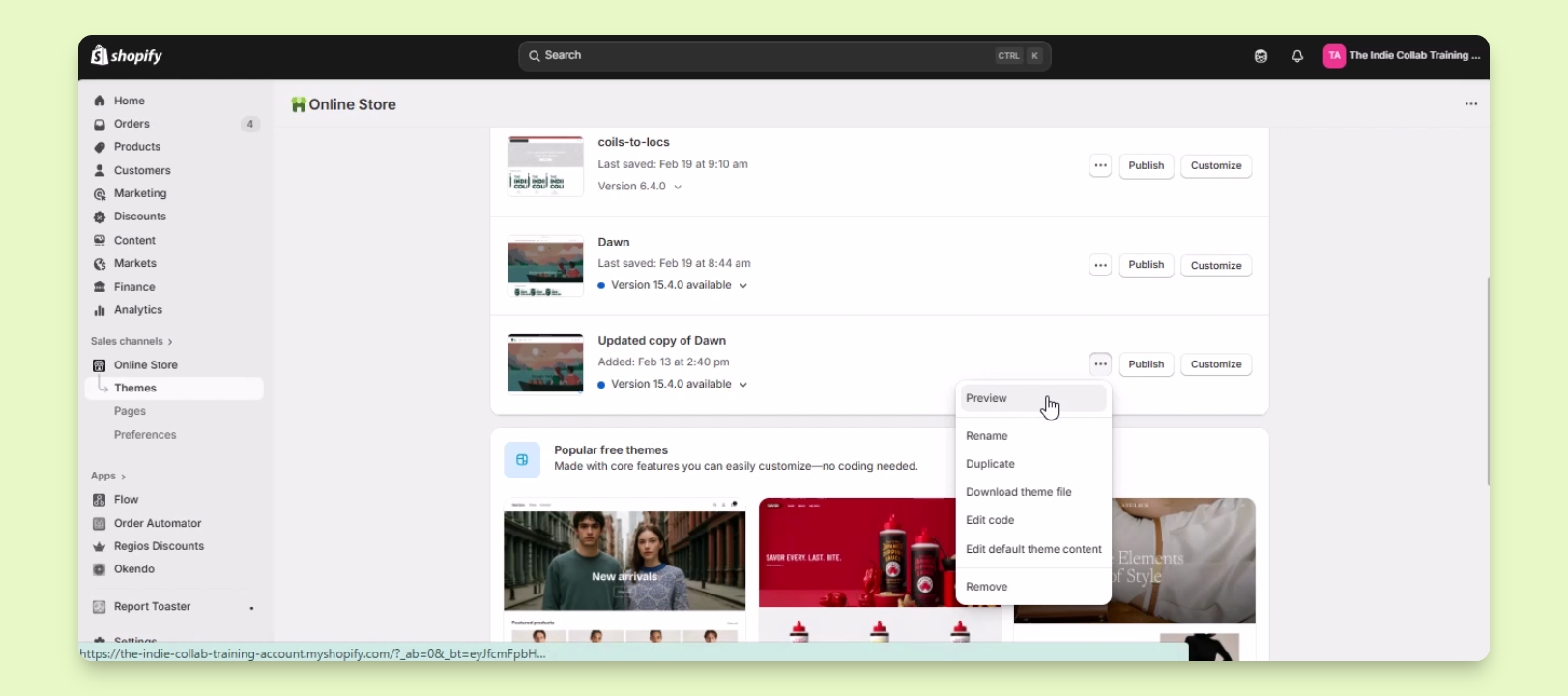Click the Home icon in sidebar

pyautogui.click(x=100, y=101)
